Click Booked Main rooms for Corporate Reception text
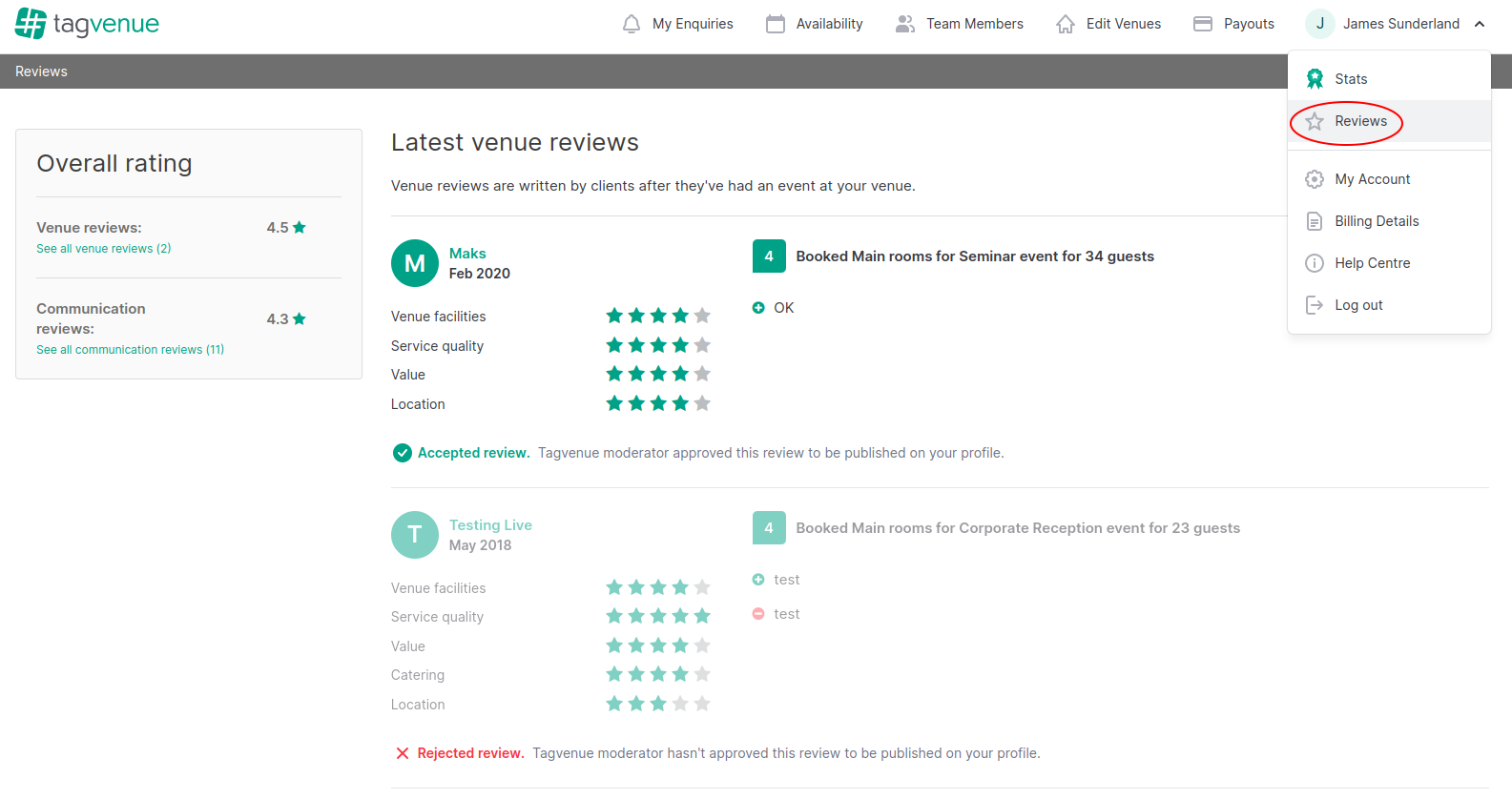 [x=1018, y=528]
